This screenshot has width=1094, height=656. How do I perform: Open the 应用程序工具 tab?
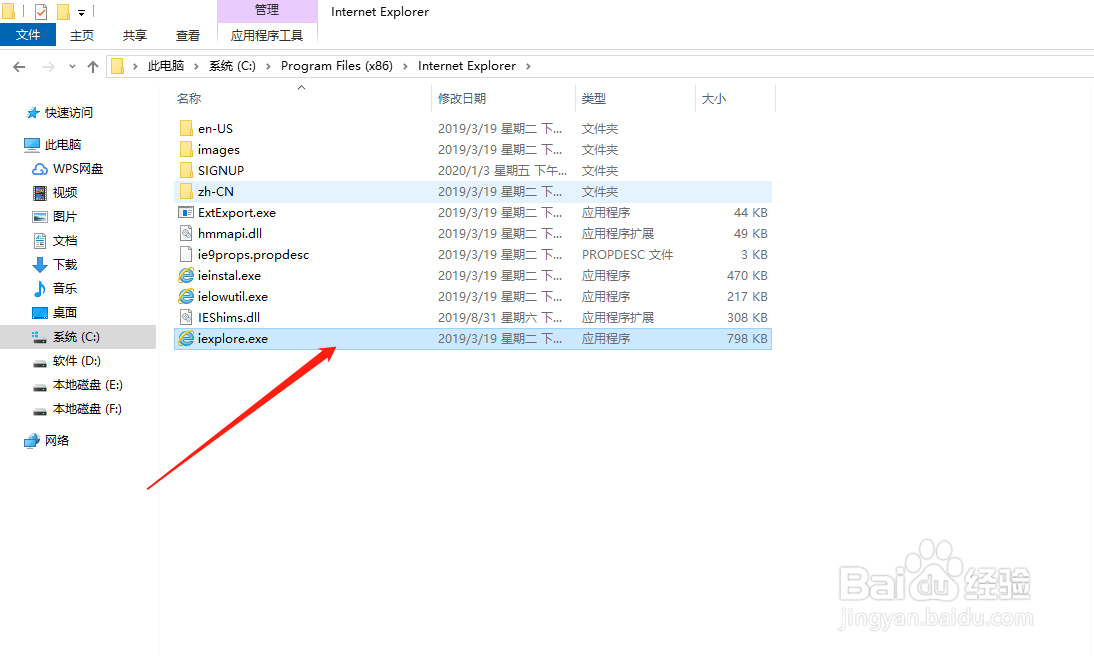click(267, 35)
